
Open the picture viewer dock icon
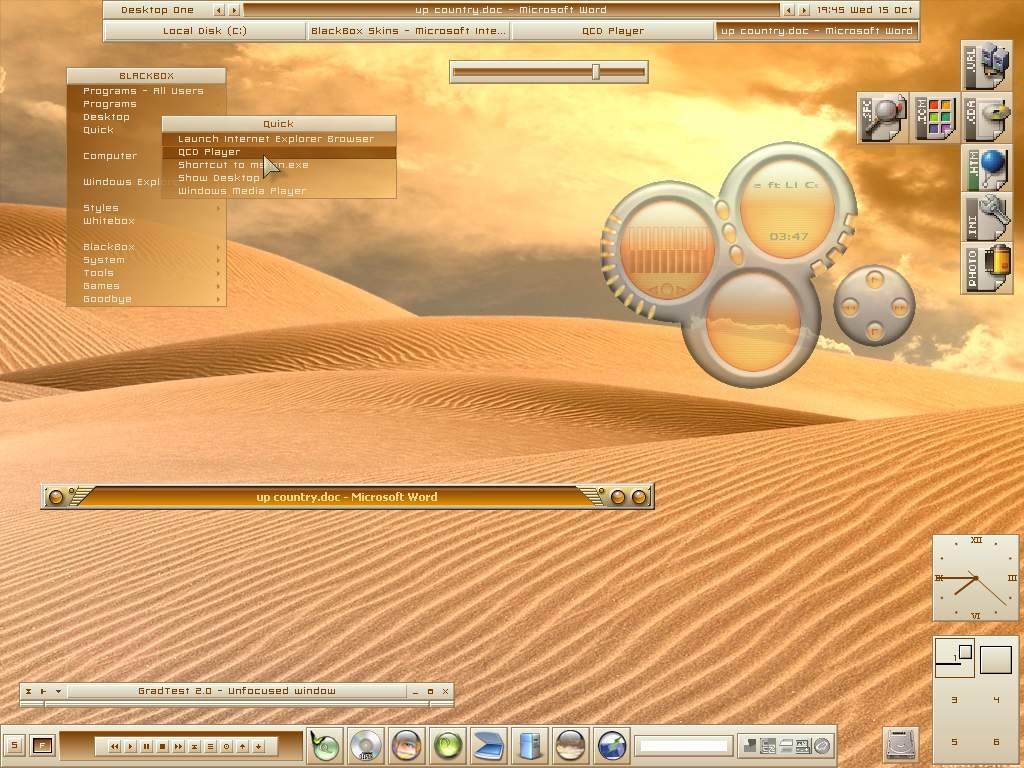tap(406, 745)
